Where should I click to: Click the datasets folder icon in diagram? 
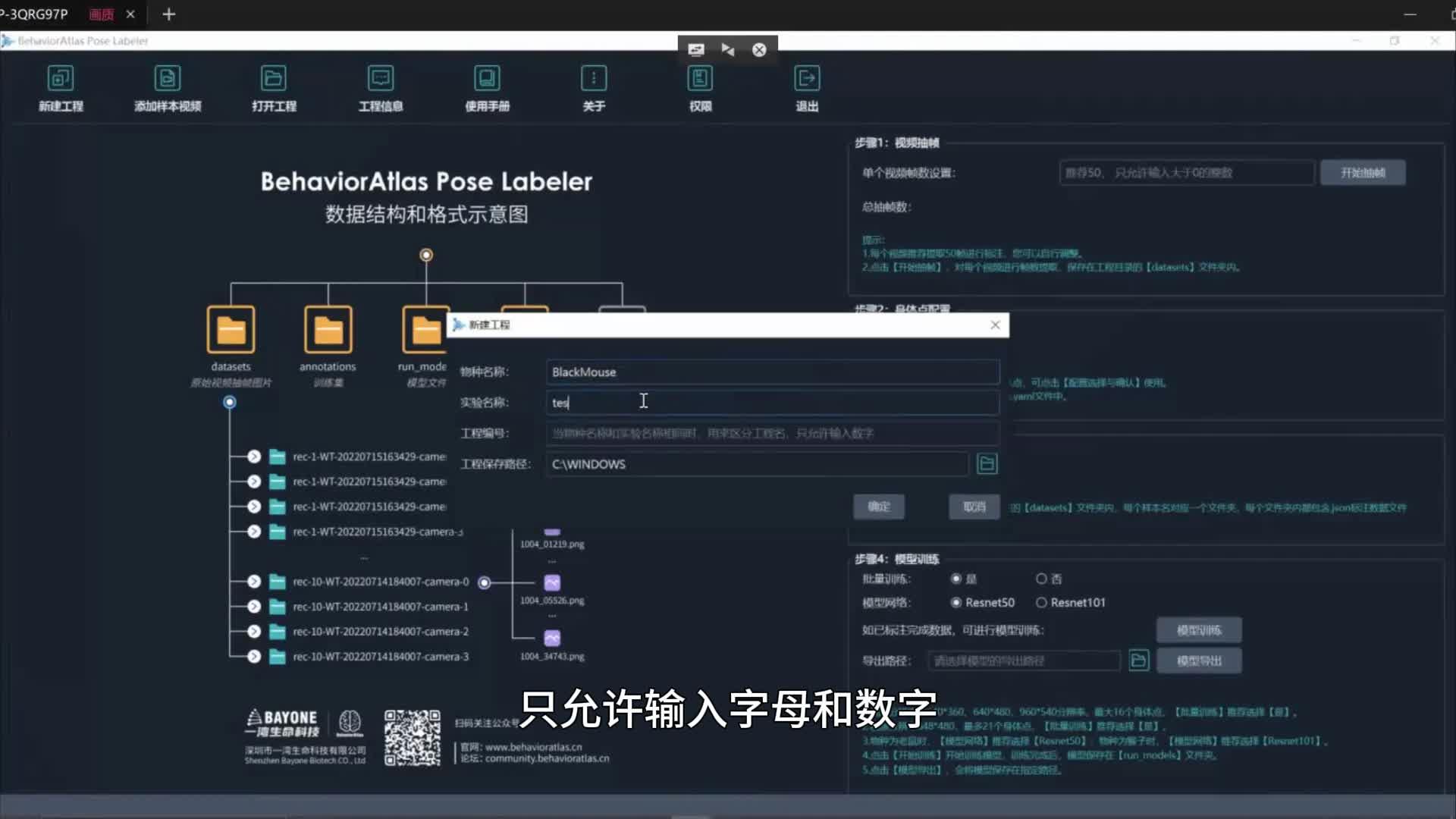[231, 330]
